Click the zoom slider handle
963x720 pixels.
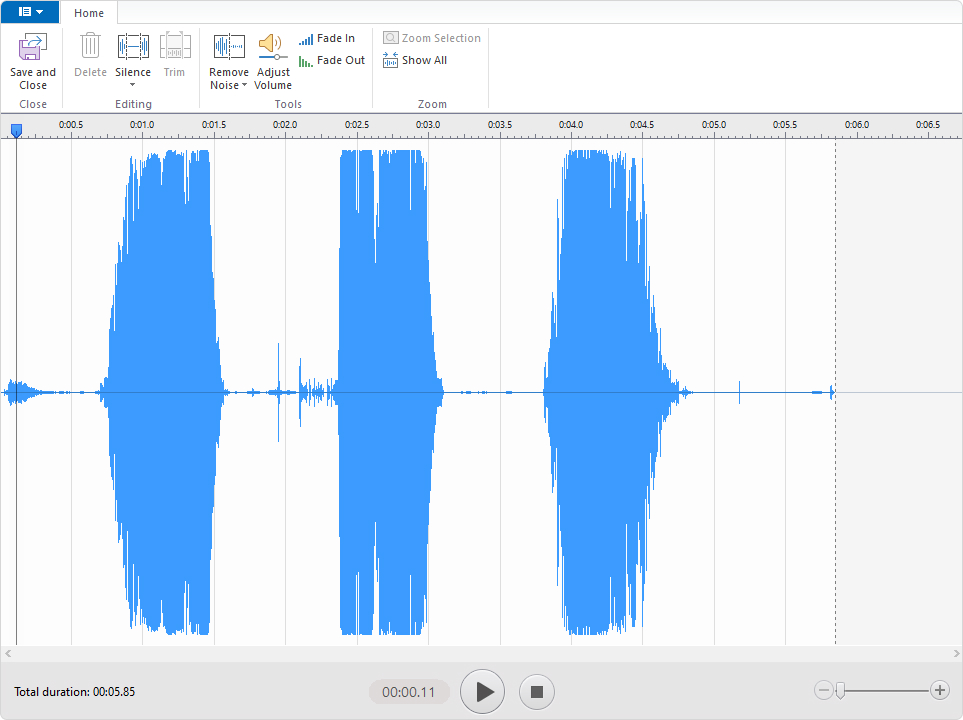841,690
